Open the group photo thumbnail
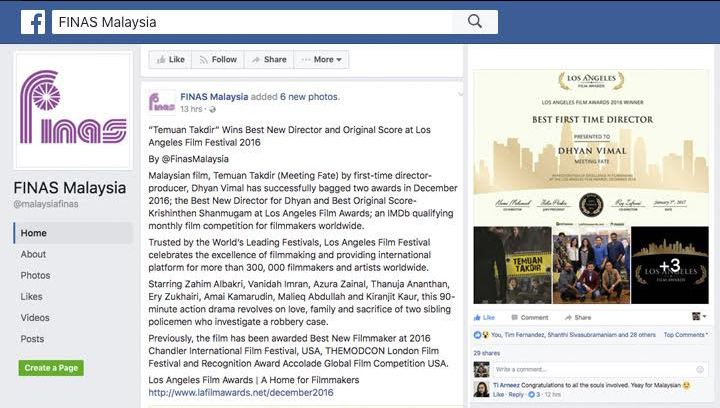This screenshot has width=720, height=408. click(x=591, y=265)
